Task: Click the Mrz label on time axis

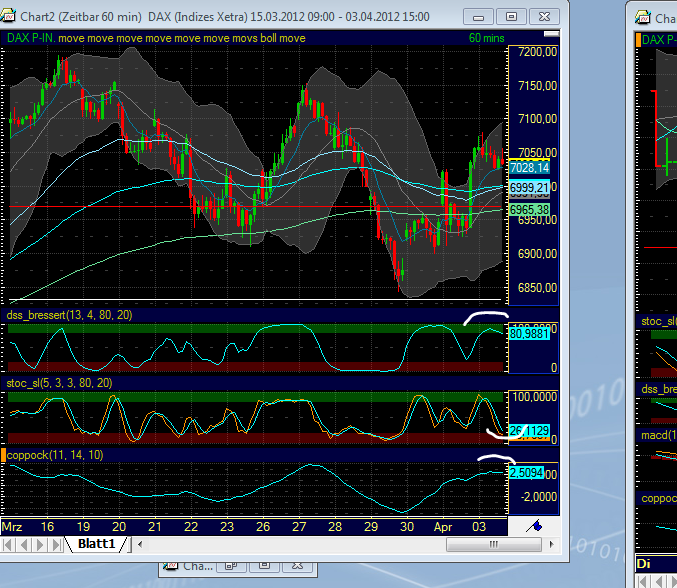Action: (x=12, y=527)
